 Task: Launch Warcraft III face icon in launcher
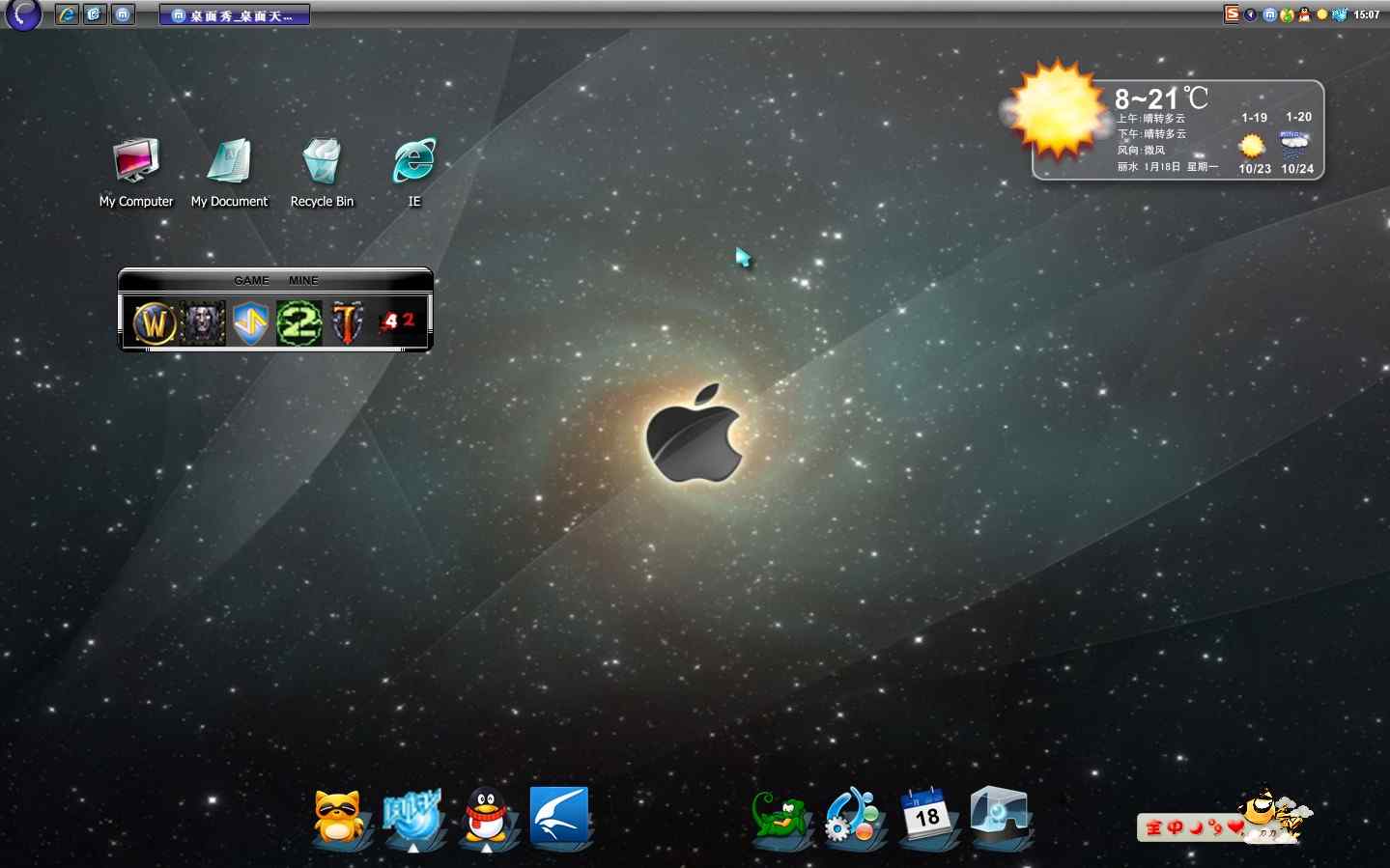(203, 322)
